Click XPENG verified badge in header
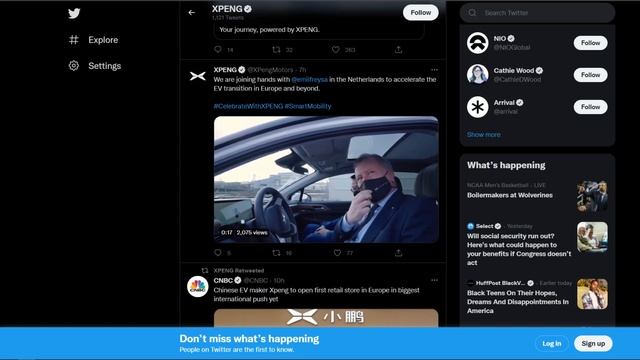The height and width of the screenshot is (360, 640). [x=248, y=9]
